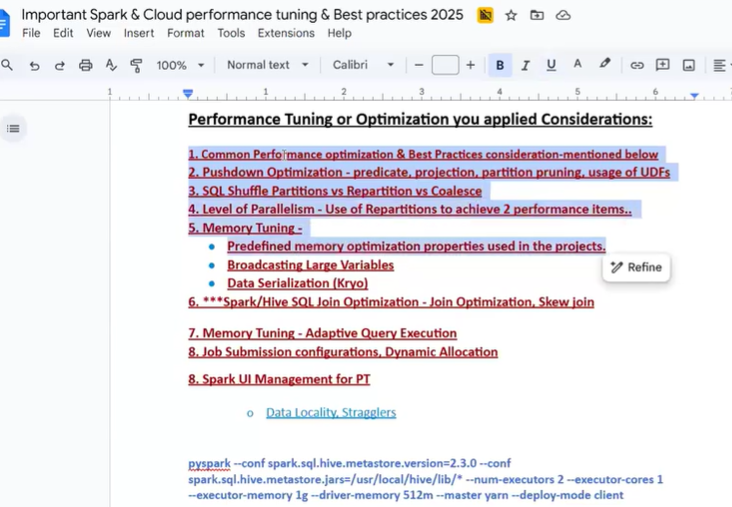Click line '4. Level of Parallelism'
Viewport: 732px width, 507px height.
click(x=410, y=210)
